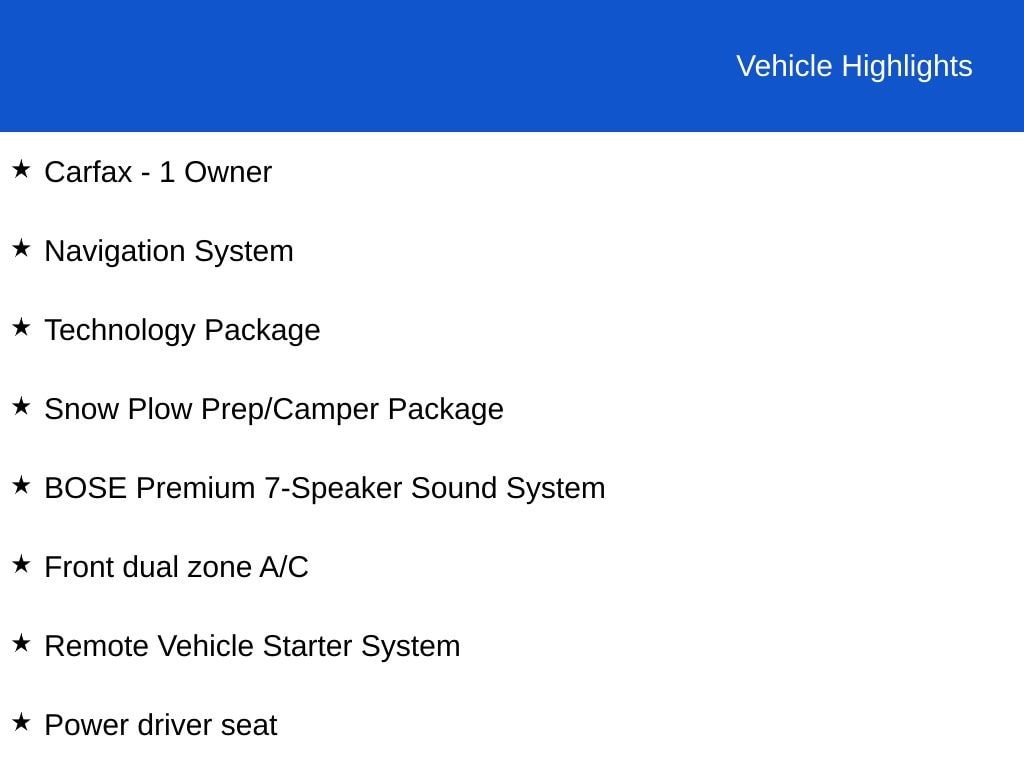Select the Remote Vehicle Starter System entry
Image resolution: width=1024 pixels, height=768 pixels.
tap(252, 646)
